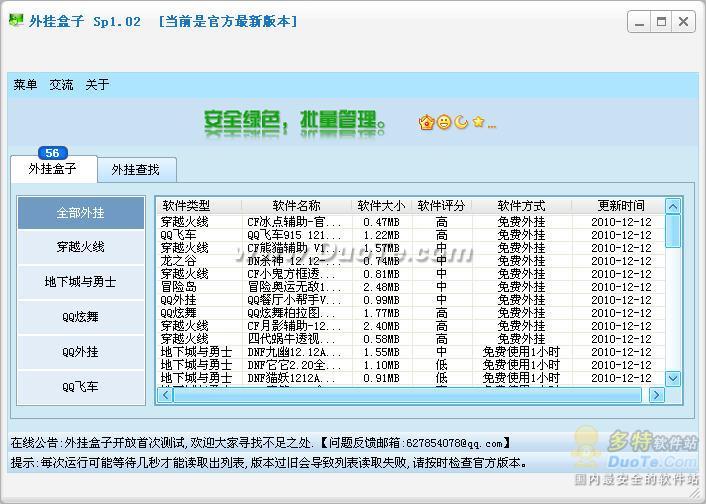Click the smiley face icon in banner
Viewport: 706px width, 504px height.
coord(444,122)
